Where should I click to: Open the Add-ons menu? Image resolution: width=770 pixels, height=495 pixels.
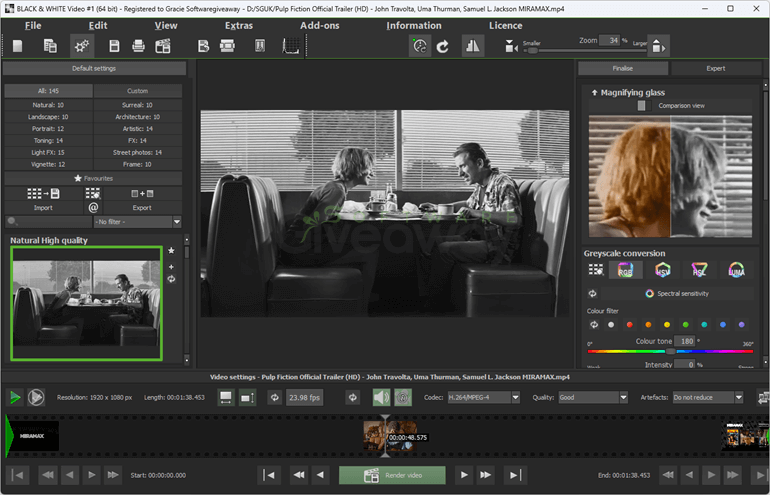pyautogui.click(x=320, y=26)
